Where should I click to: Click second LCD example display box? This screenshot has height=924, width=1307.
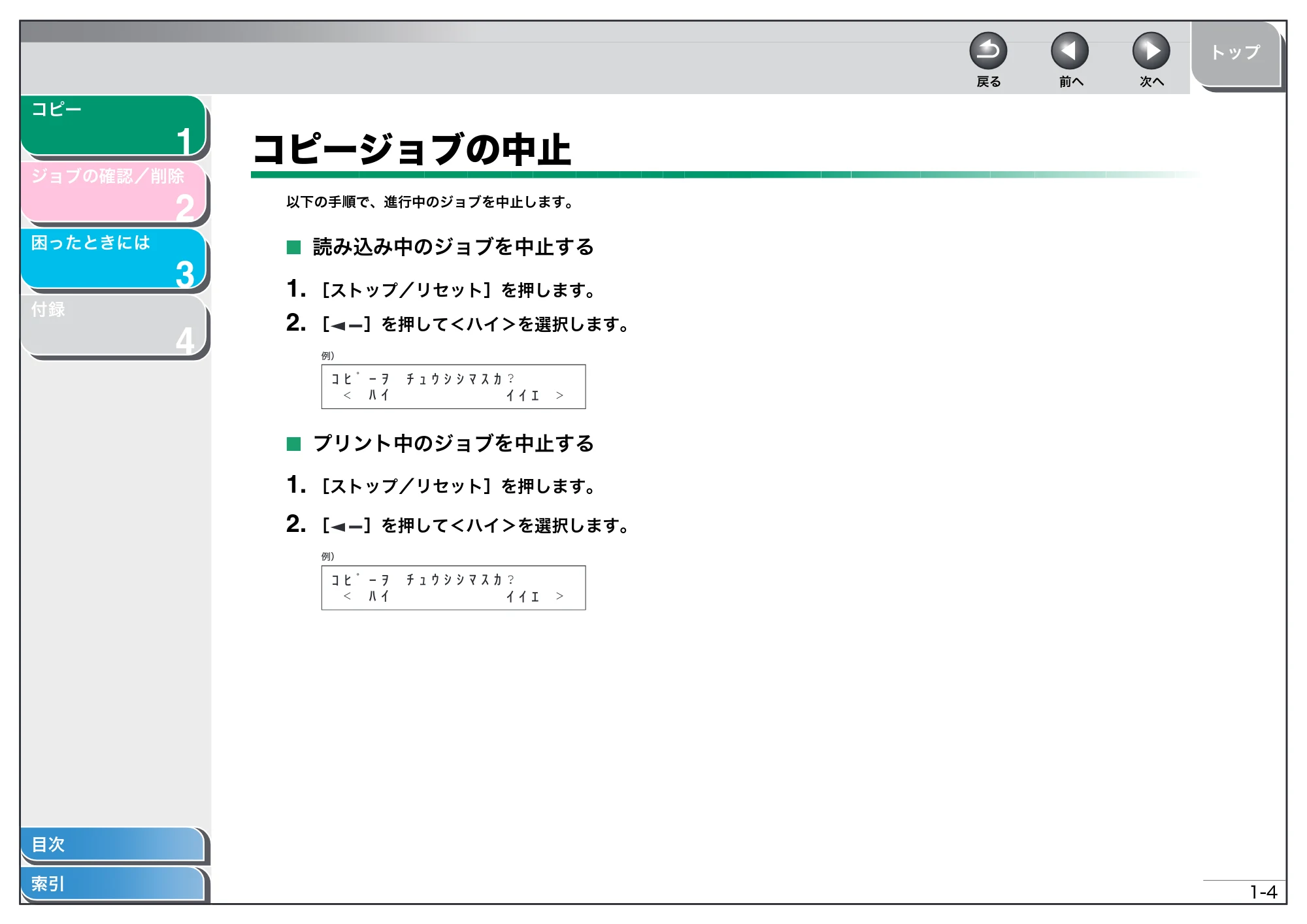tap(454, 588)
